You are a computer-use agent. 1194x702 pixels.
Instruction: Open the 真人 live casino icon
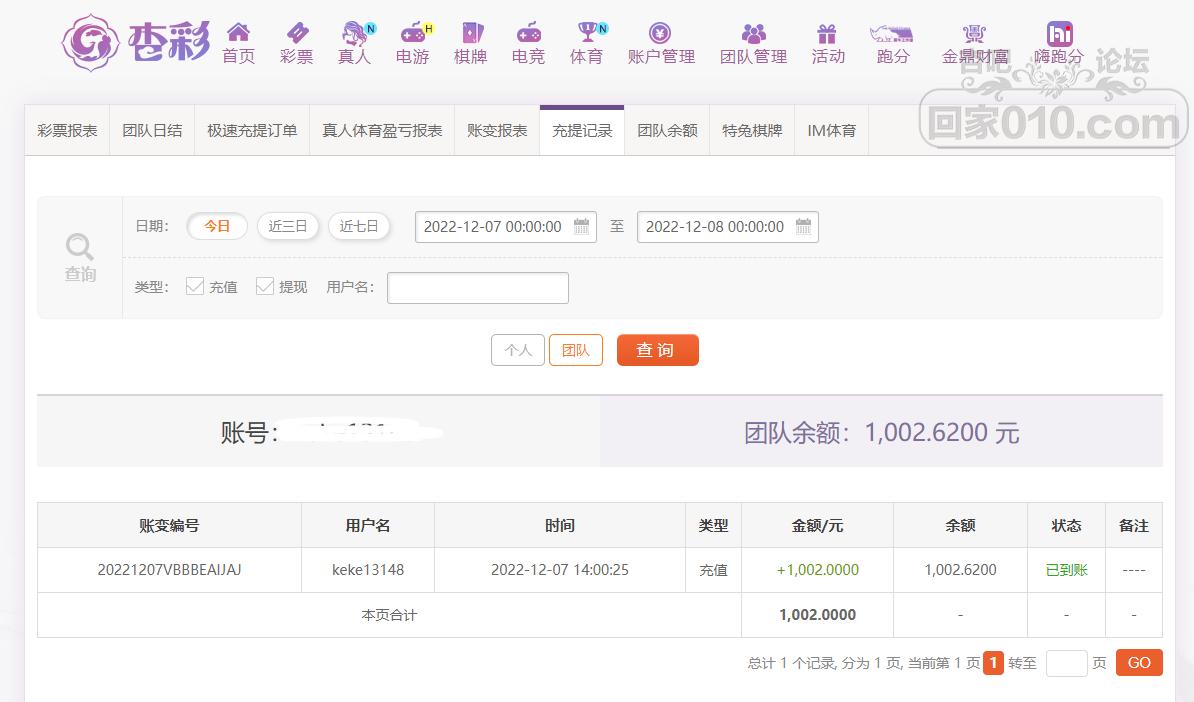point(354,33)
